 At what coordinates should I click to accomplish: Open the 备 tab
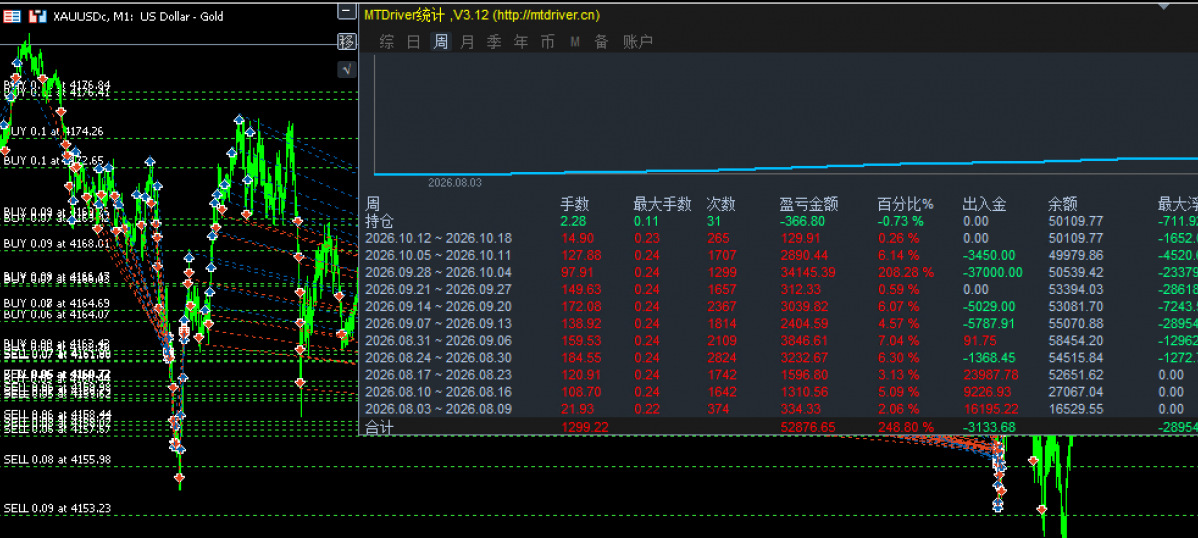coord(601,42)
